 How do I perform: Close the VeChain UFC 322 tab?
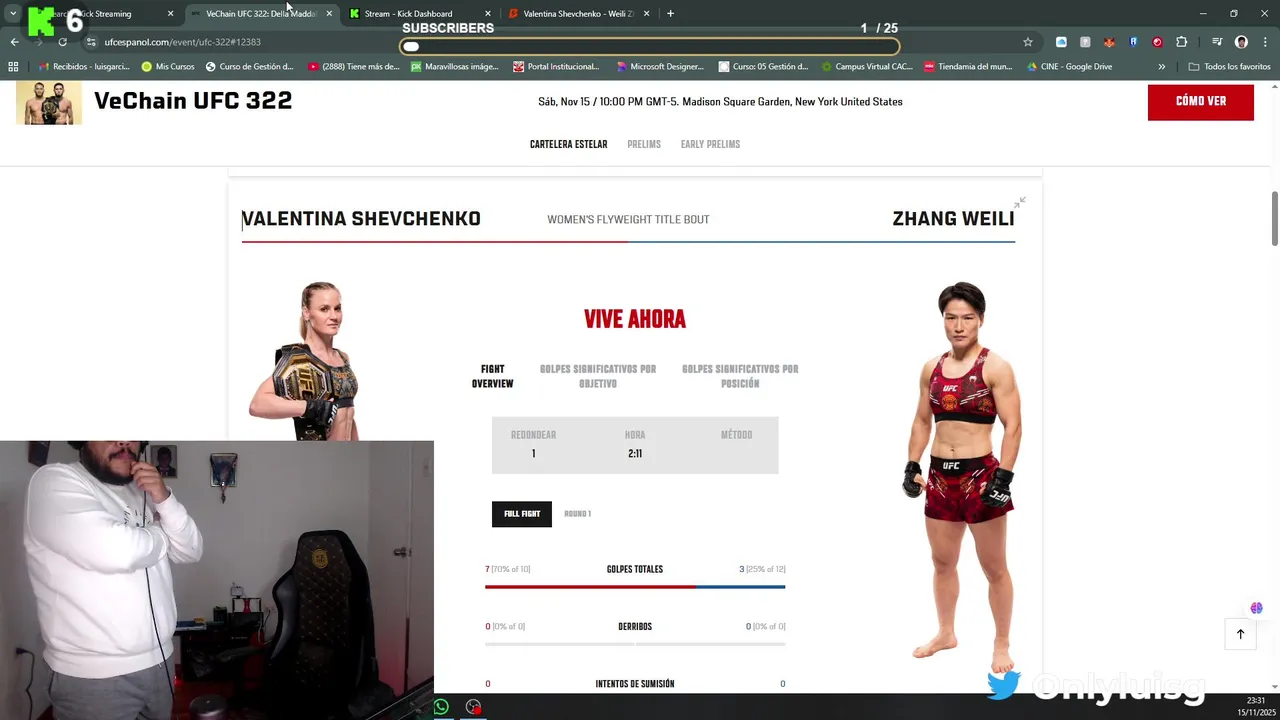coord(329,14)
